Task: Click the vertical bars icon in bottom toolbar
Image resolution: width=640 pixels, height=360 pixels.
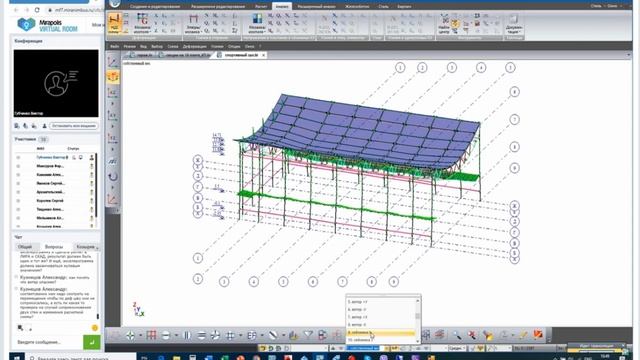Action: coord(187,336)
